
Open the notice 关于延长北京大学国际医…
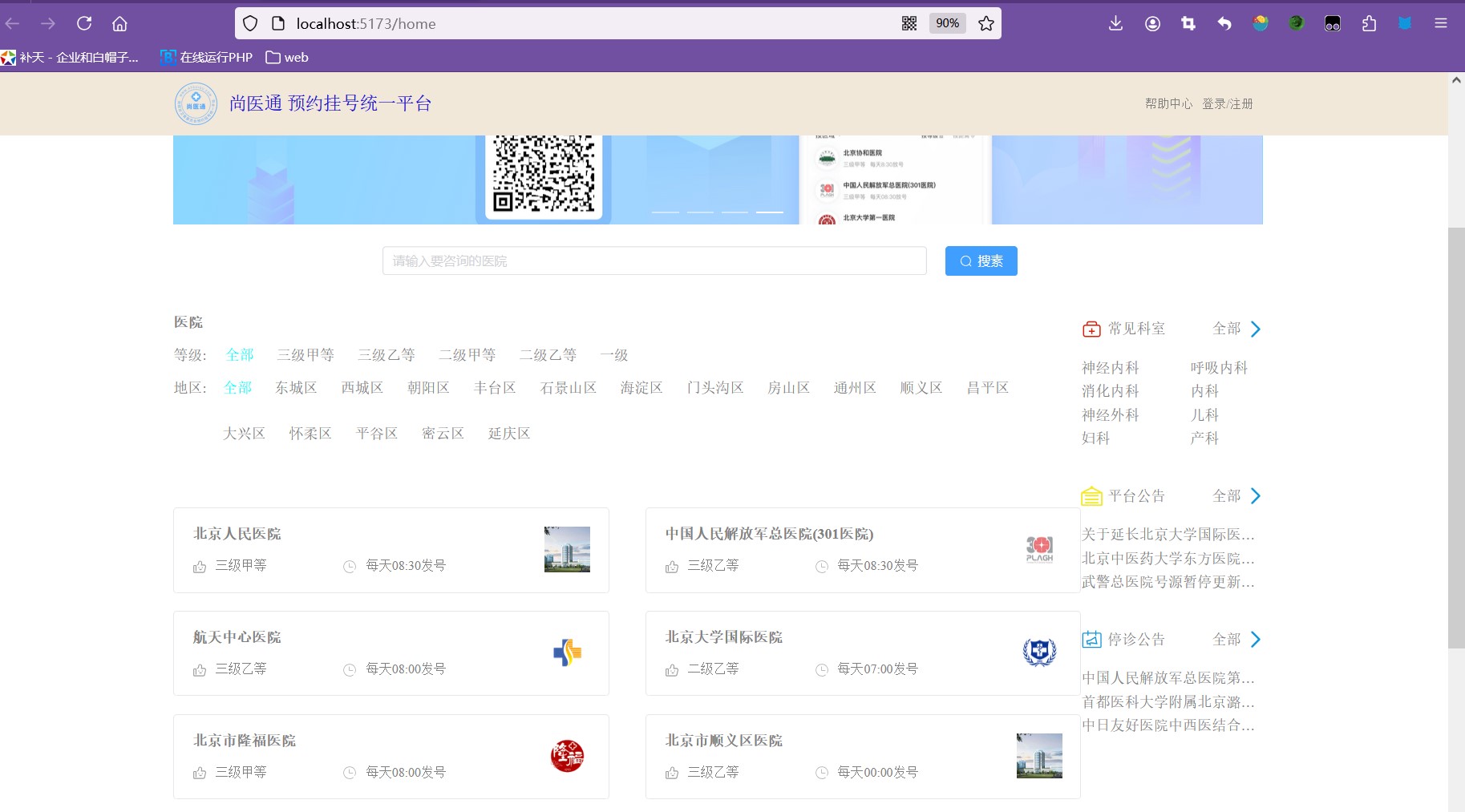click(x=1168, y=535)
